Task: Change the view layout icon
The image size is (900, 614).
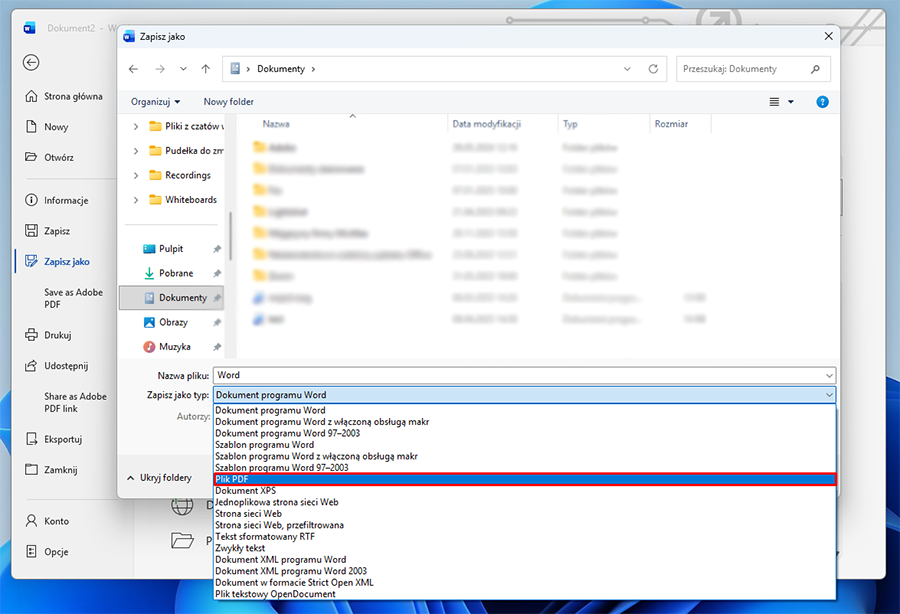Action: (774, 102)
